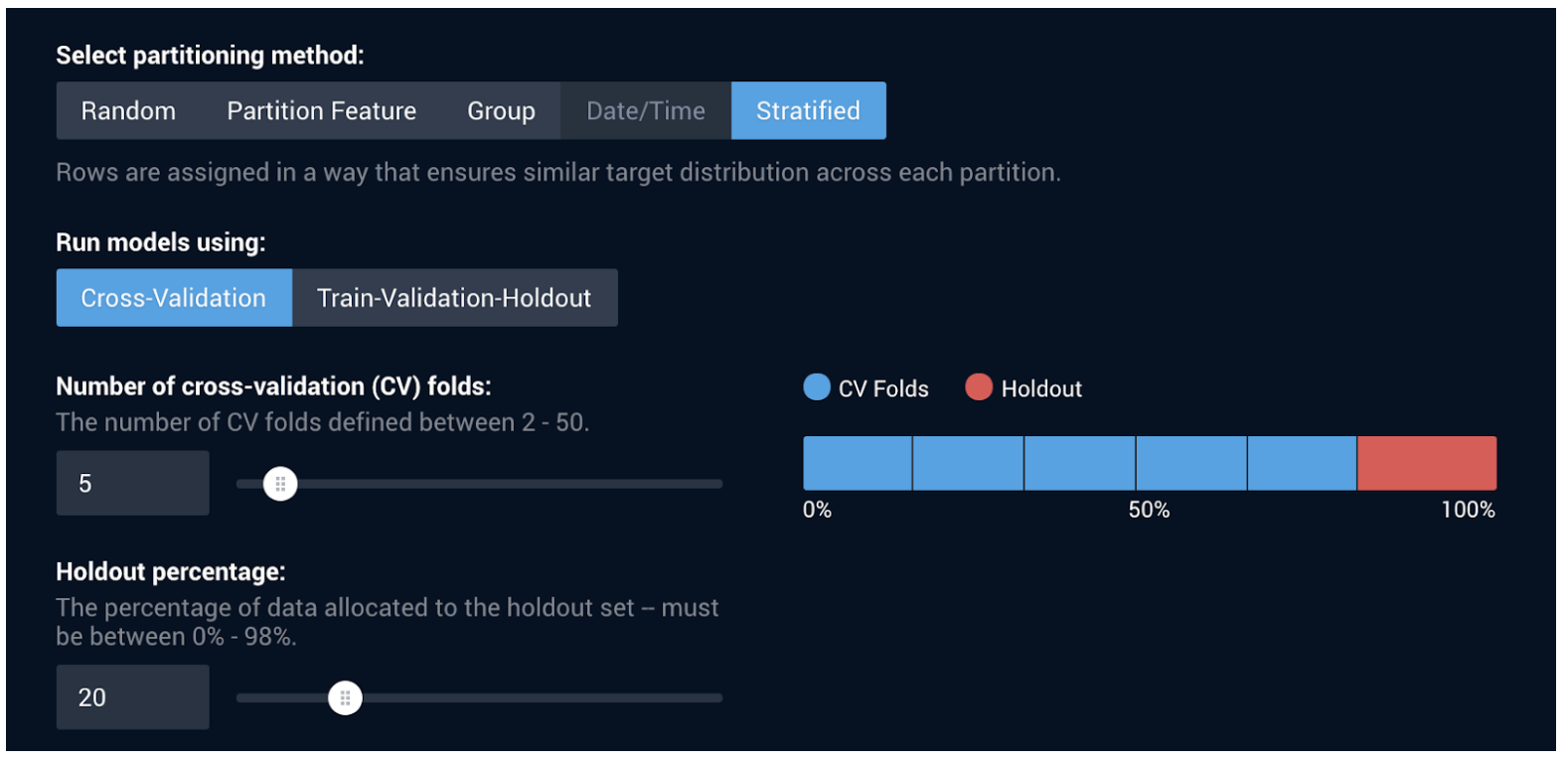Select the Random partitioning method

pos(128,110)
